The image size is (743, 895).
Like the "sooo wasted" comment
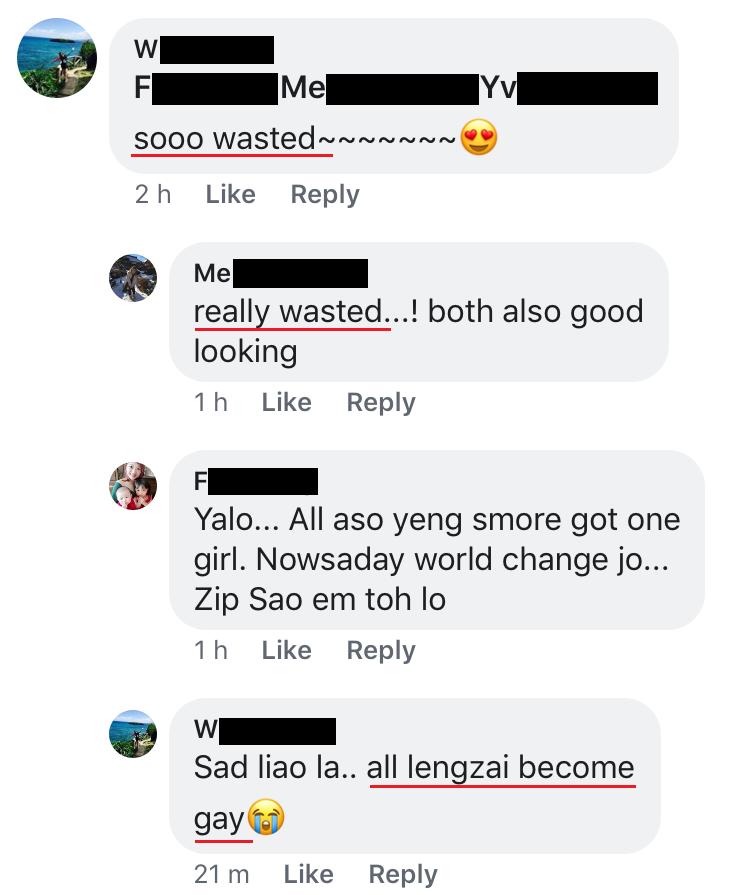pos(230,194)
